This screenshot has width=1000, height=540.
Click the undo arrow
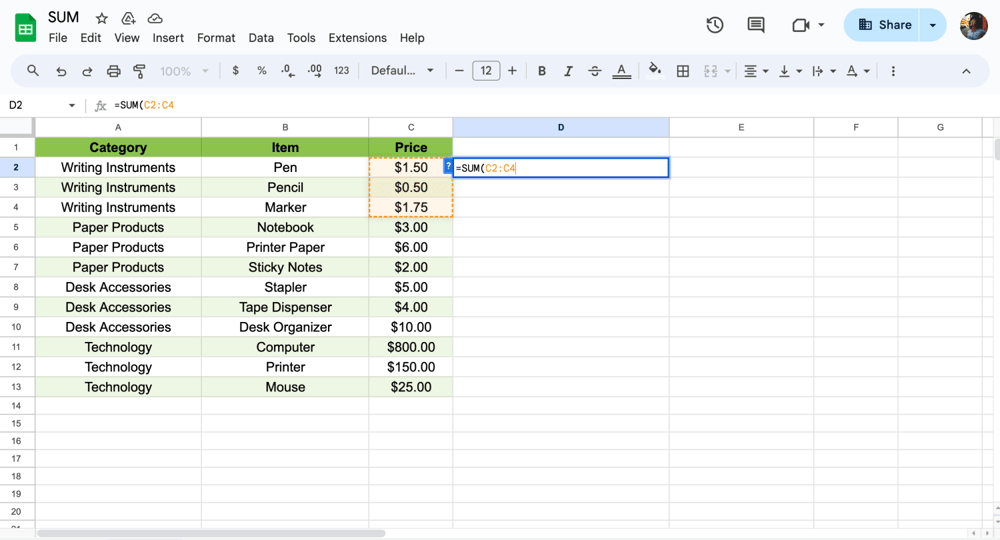click(61, 71)
